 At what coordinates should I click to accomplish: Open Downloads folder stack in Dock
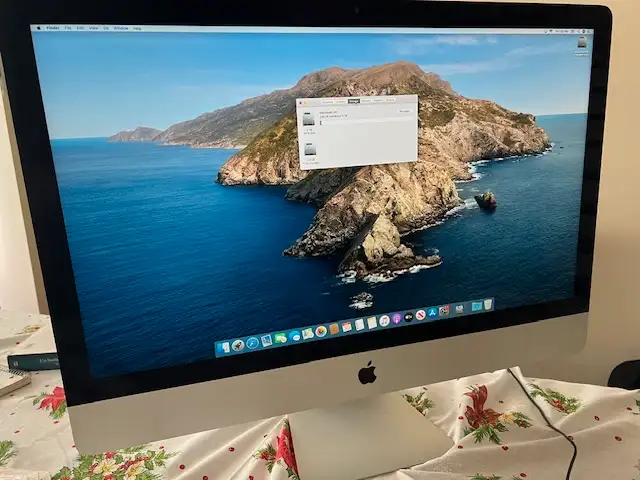[x=477, y=306]
